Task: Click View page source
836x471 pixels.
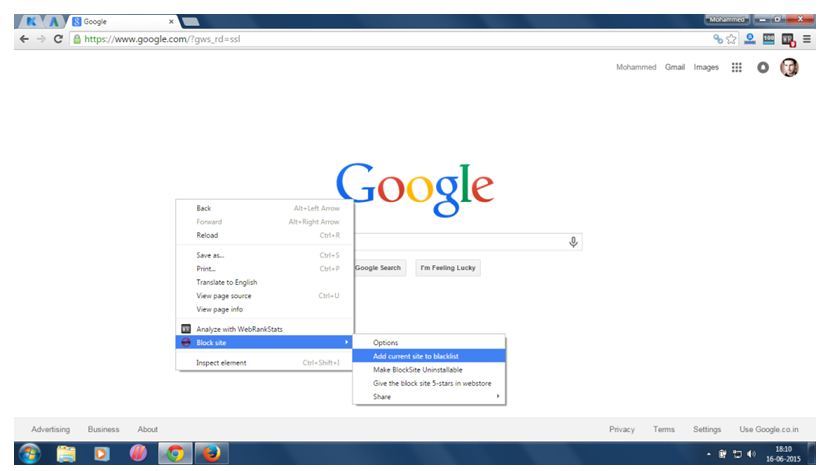Action: click(x=224, y=296)
